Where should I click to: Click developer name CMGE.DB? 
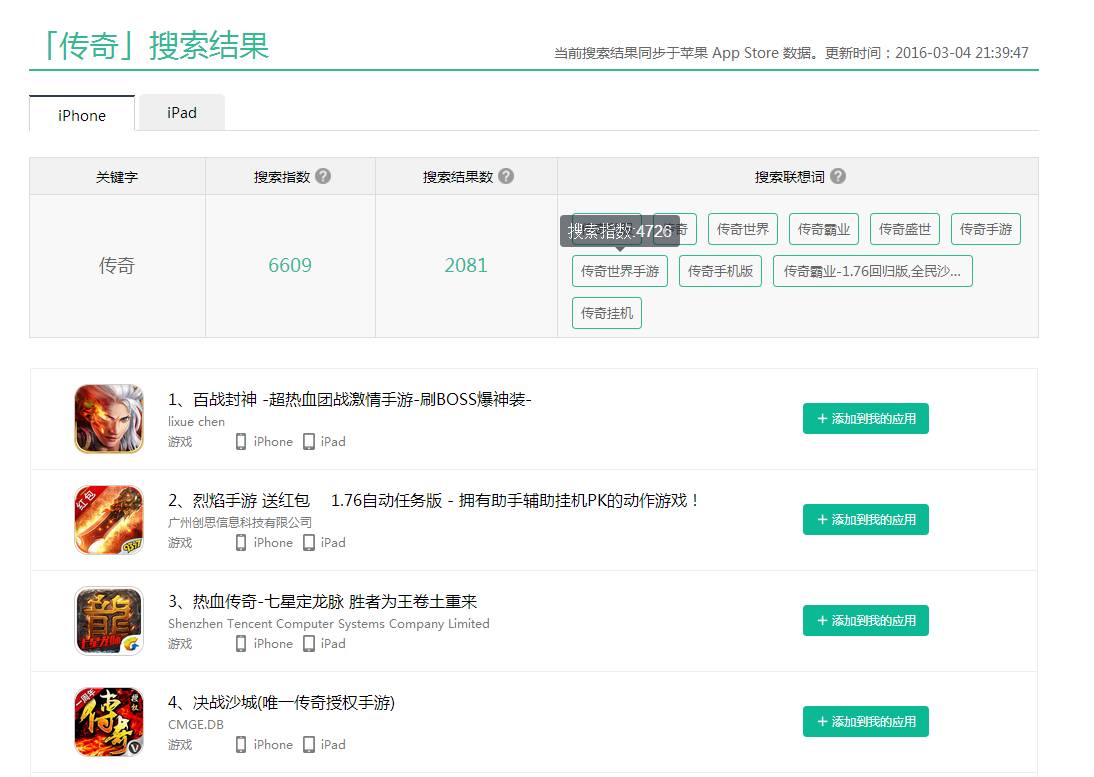coord(196,725)
